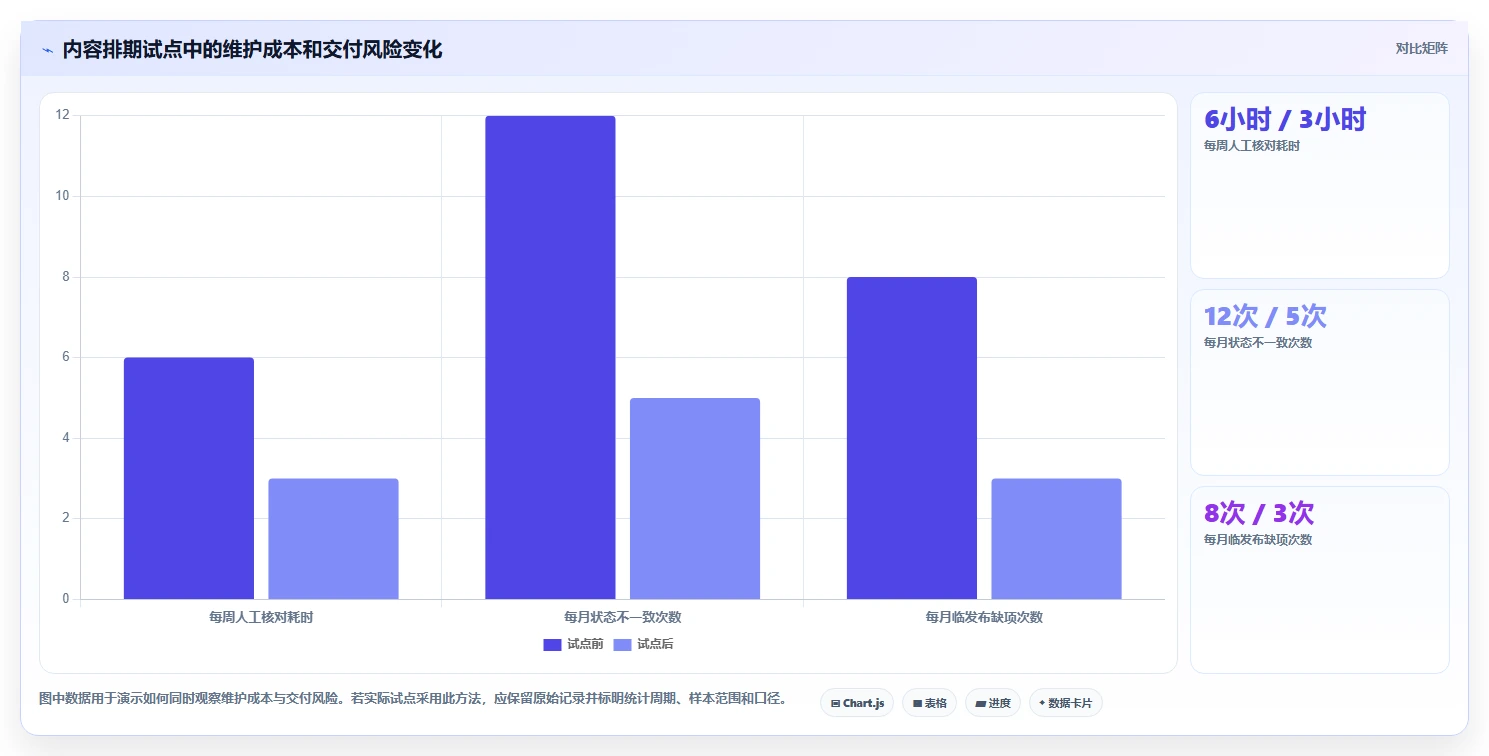
Task: Click the 试点前 bar for 每周人工核对耗时
Action: pyautogui.click(x=189, y=478)
